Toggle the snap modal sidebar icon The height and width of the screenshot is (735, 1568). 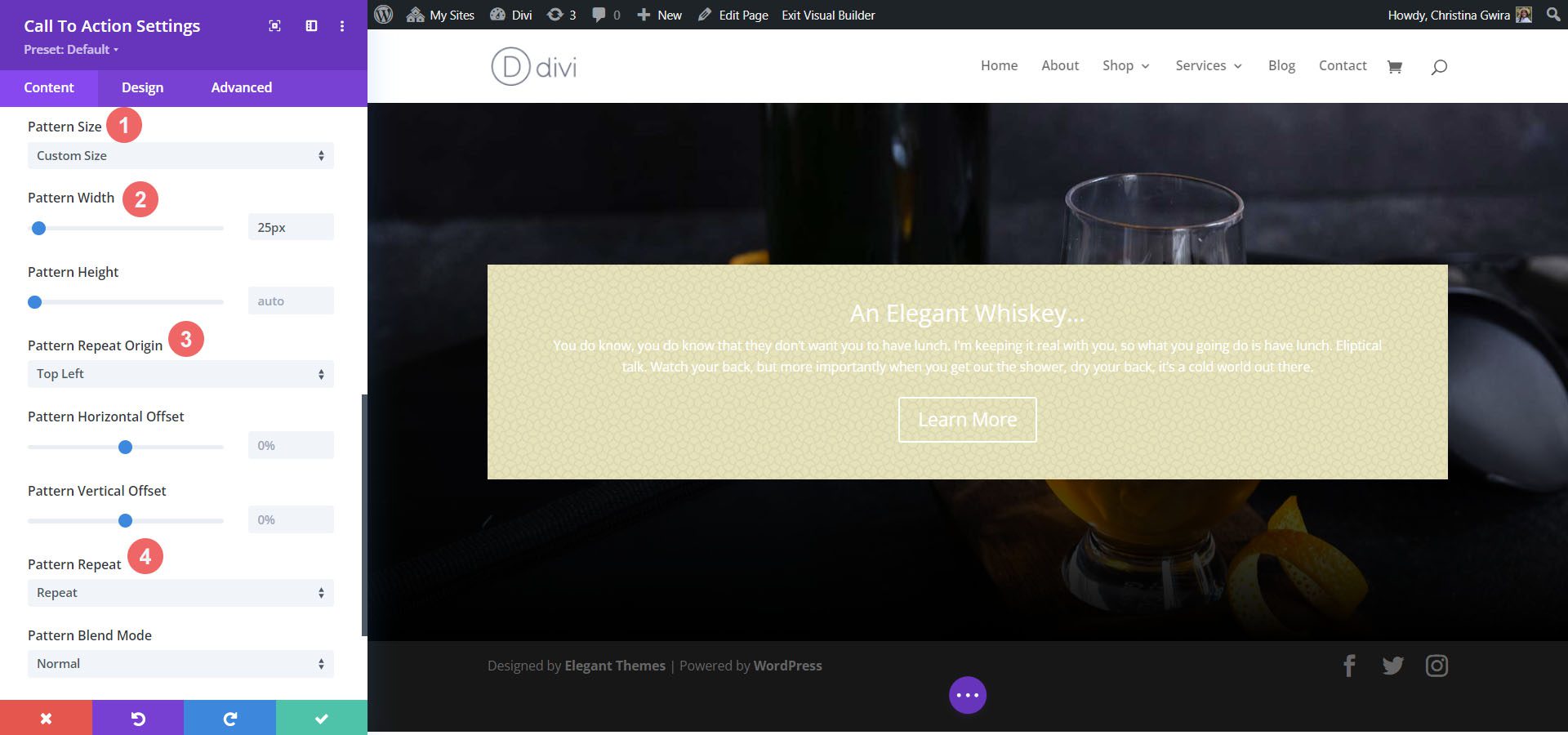311,26
